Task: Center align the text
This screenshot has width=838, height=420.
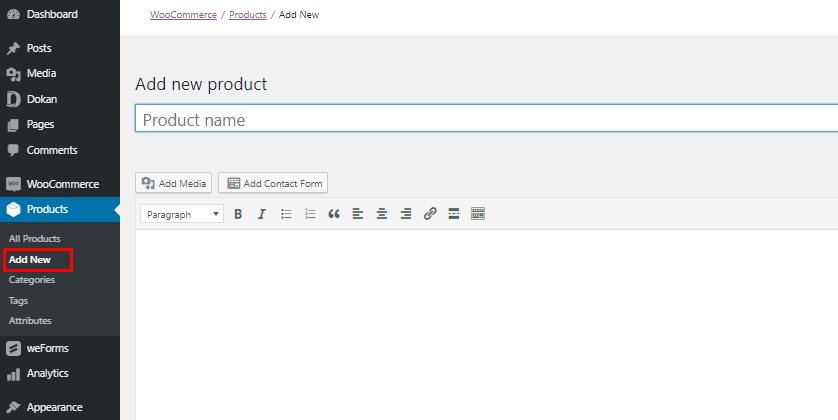Action: [382, 214]
